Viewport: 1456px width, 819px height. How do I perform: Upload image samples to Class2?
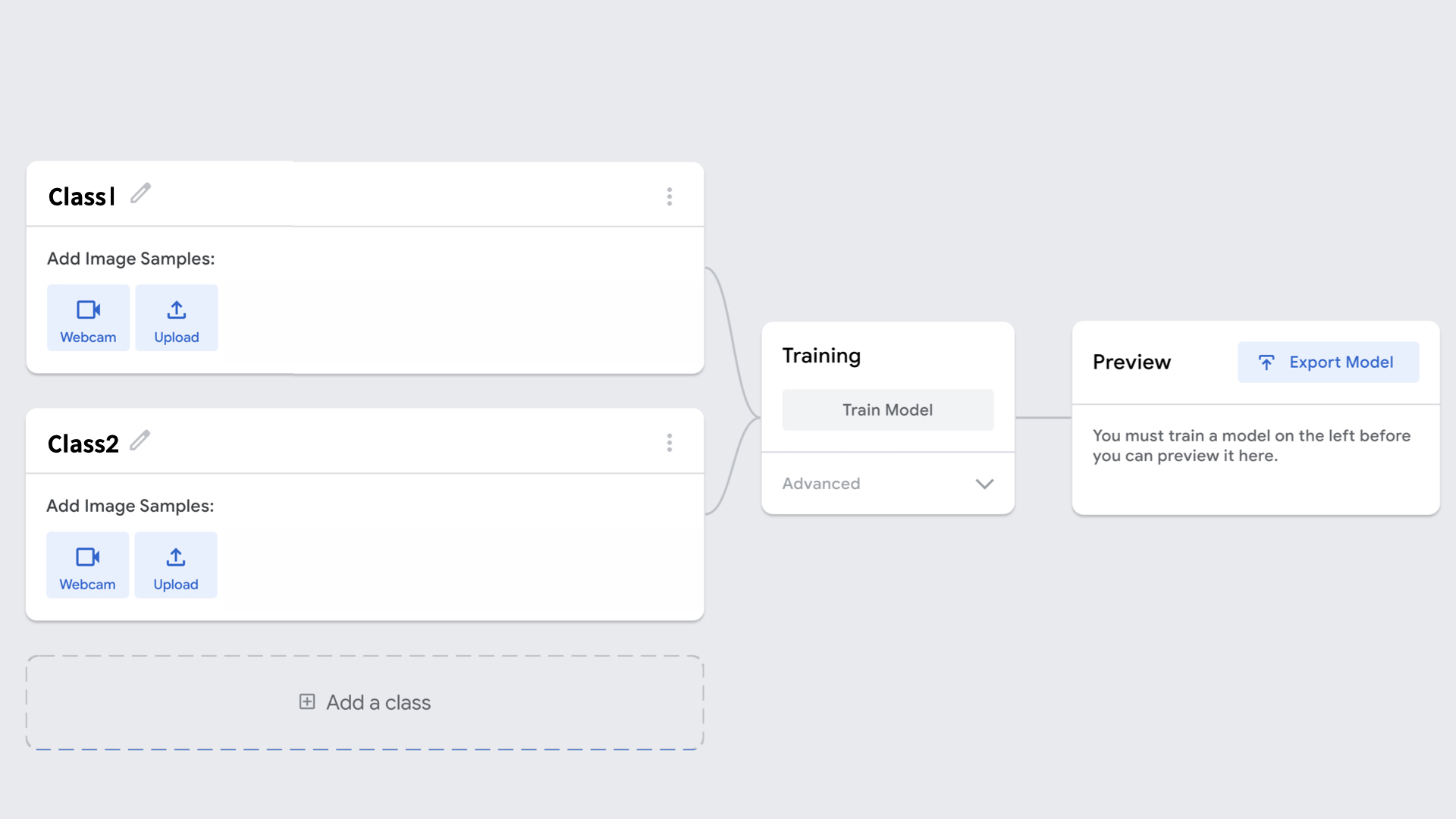(x=176, y=565)
